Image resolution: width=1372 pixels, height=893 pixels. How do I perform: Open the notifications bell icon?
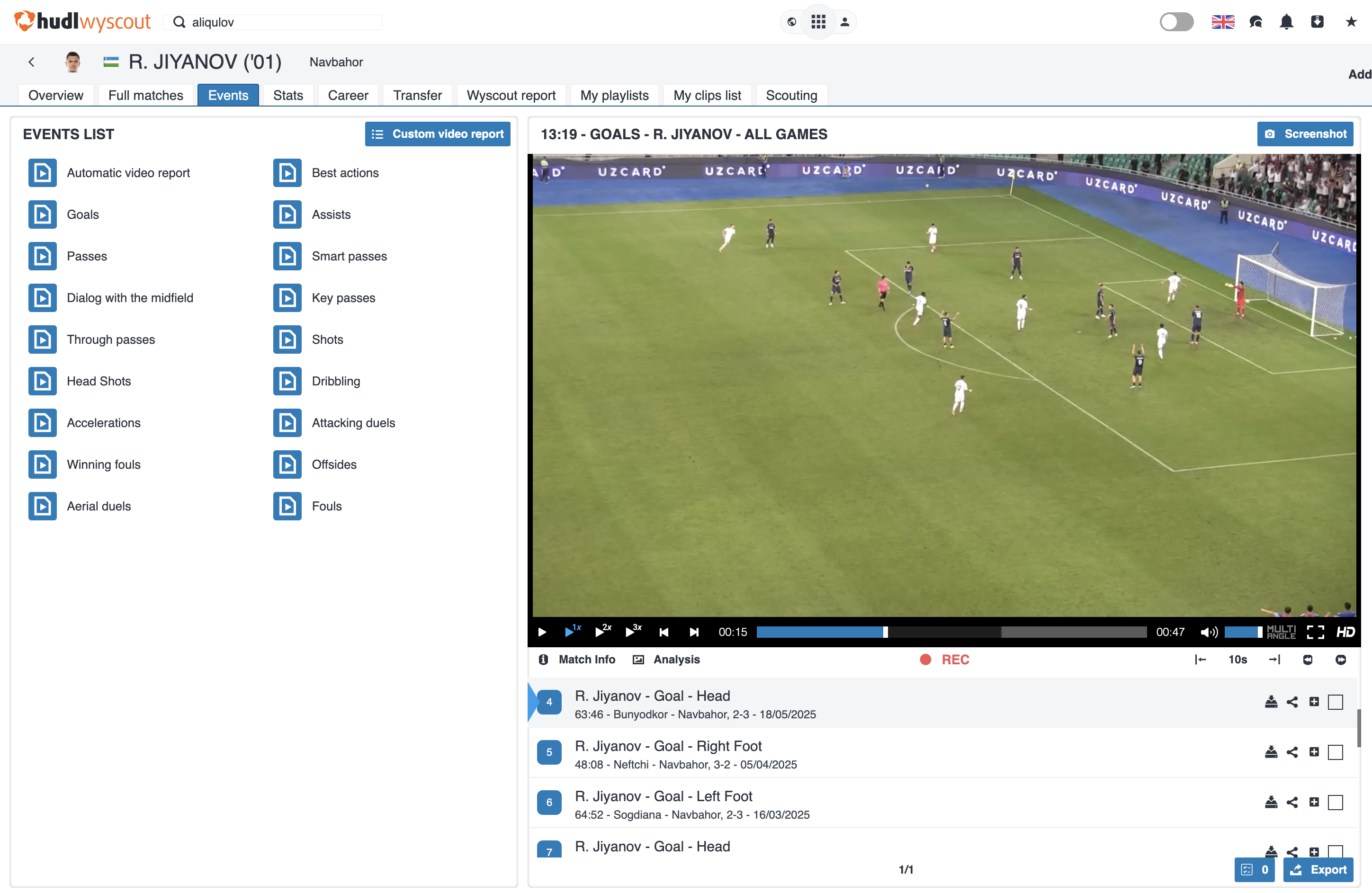coord(1286,22)
